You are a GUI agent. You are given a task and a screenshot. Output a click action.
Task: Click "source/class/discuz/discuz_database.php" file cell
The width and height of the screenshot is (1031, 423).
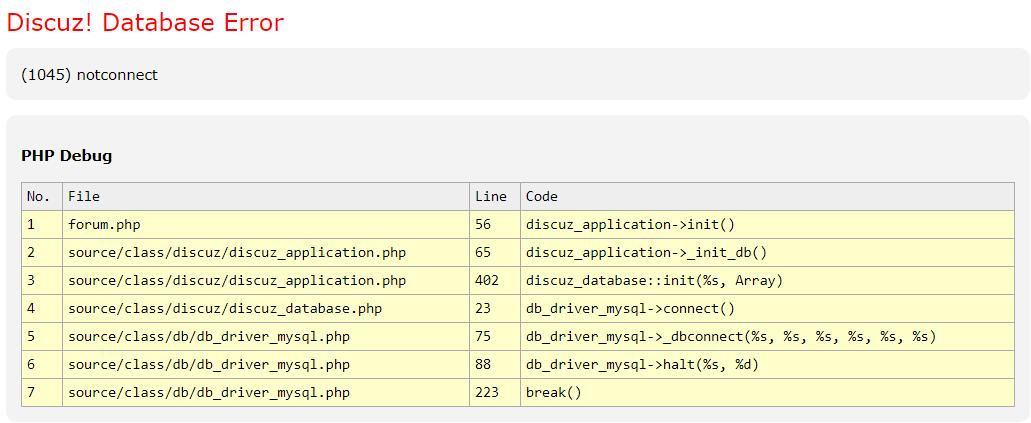click(x=266, y=309)
